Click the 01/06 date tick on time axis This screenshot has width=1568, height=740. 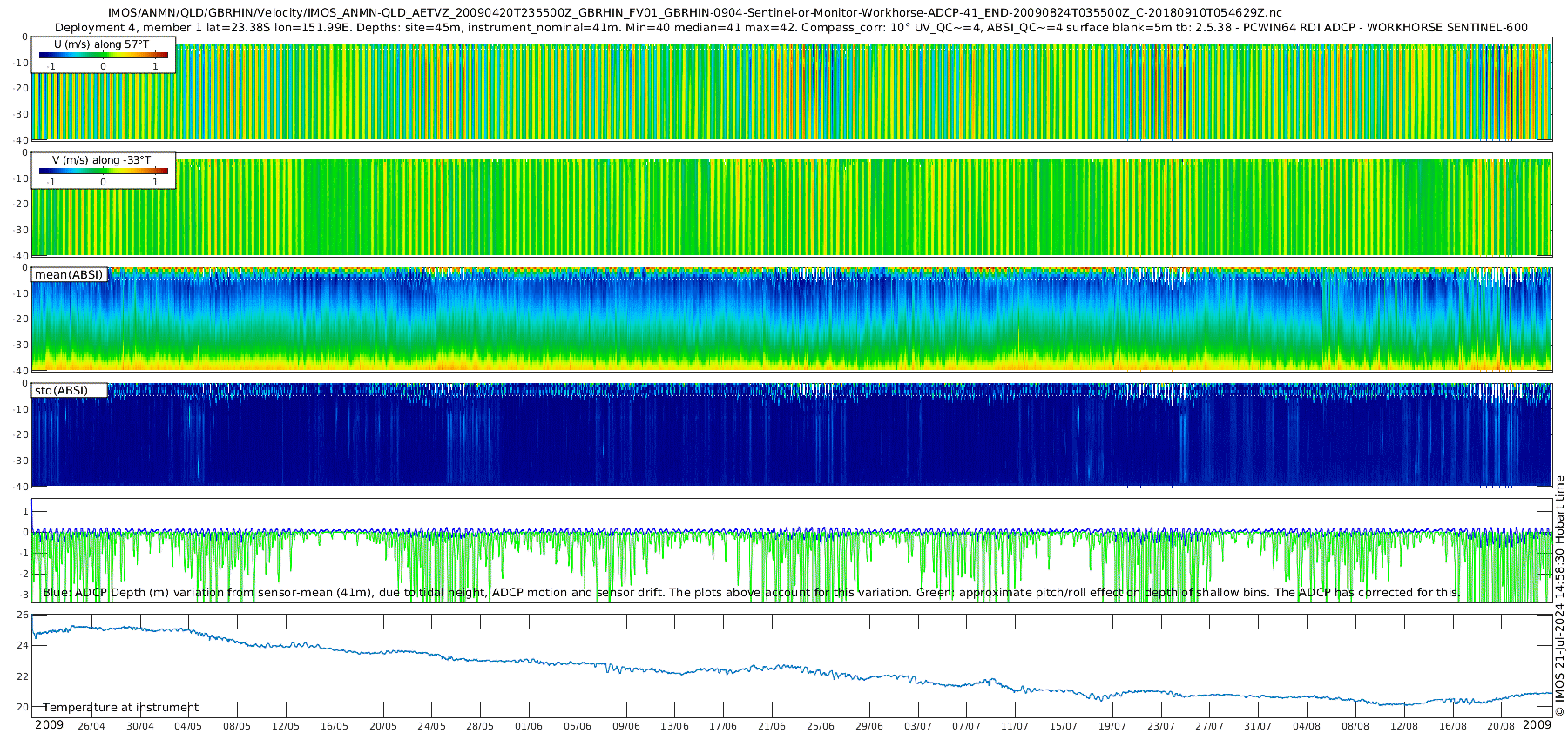pos(528,726)
